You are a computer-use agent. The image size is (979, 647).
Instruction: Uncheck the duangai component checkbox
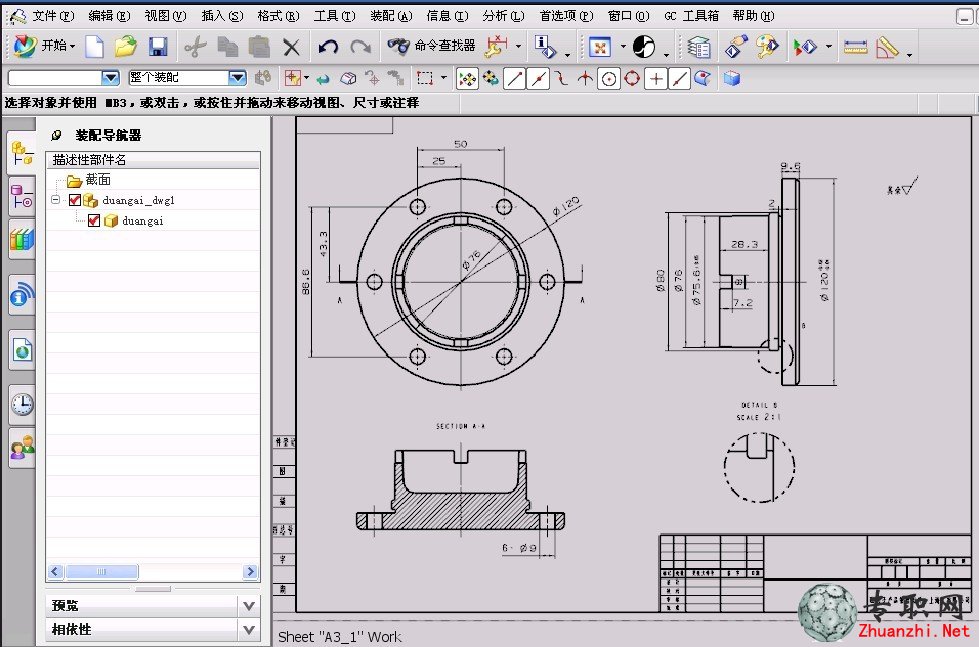pyautogui.click(x=94, y=220)
